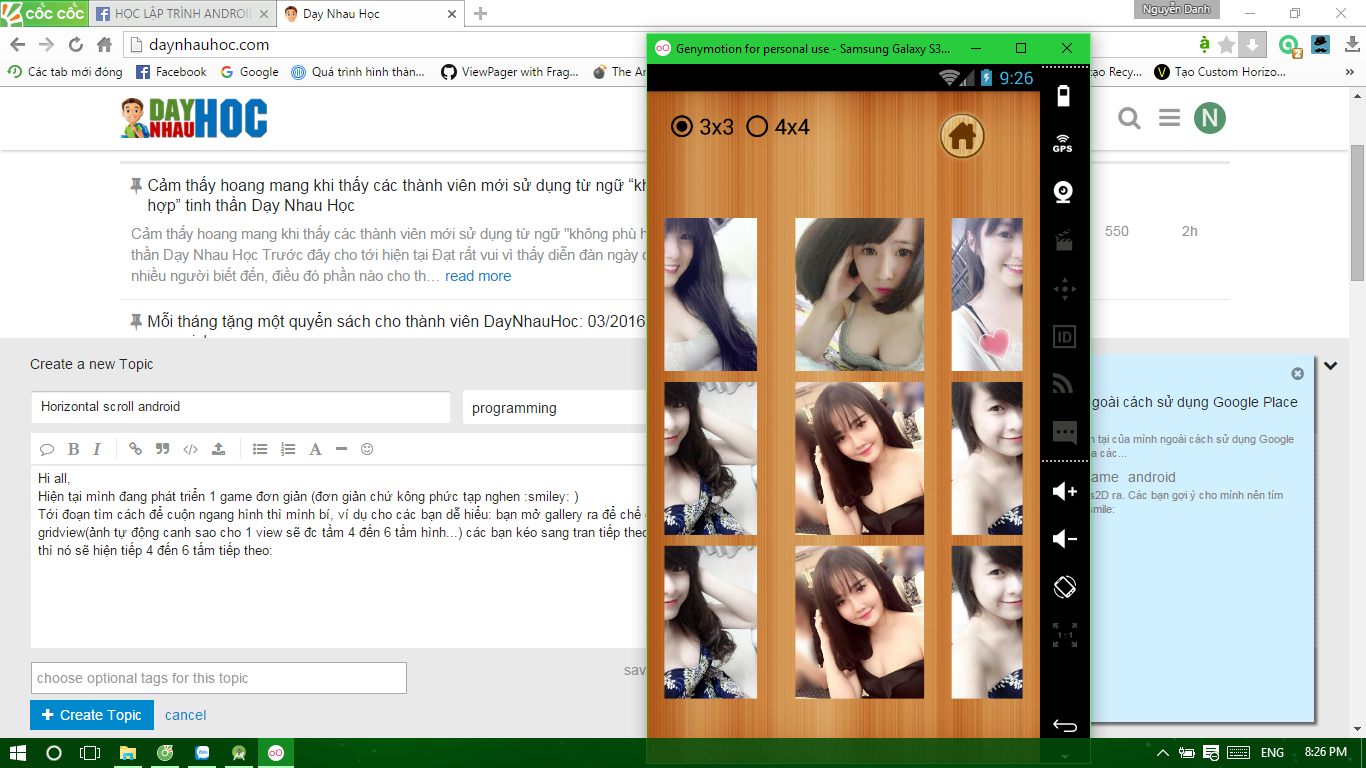Viewport: 1366px width, 768px height.
Task: Open Genymotion GPS widget
Action: tap(1063, 144)
